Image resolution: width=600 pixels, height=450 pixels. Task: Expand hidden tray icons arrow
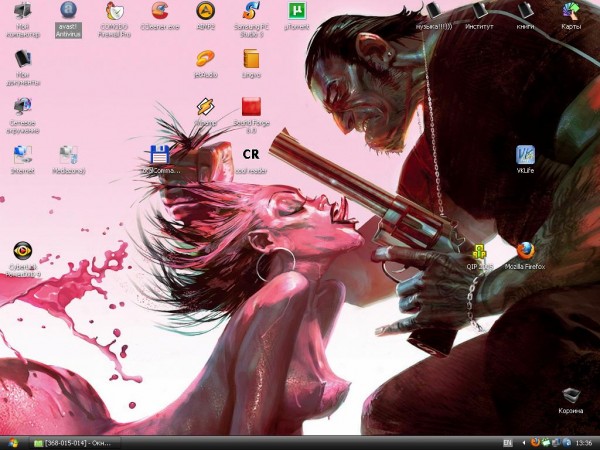[524, 443]
